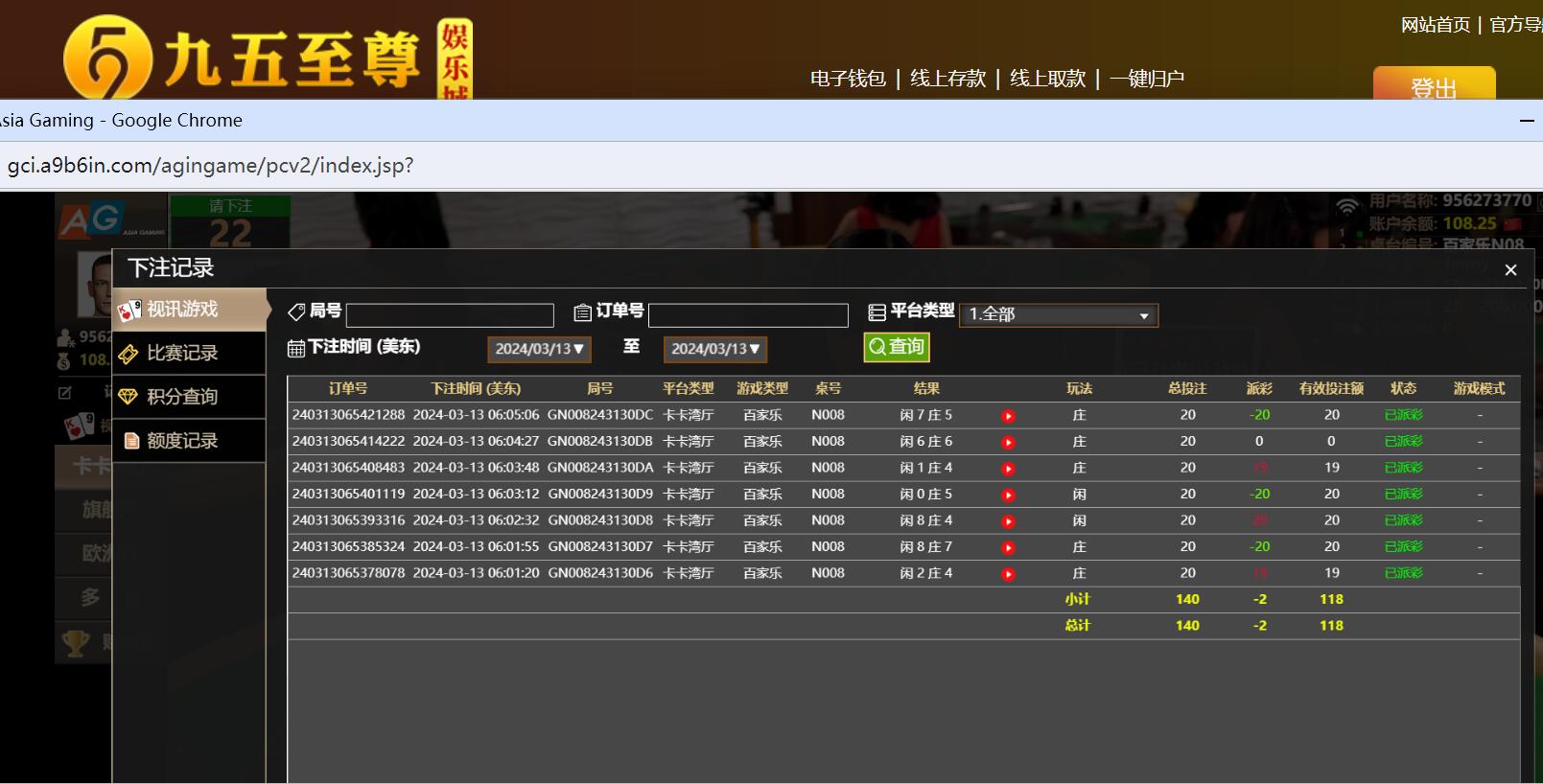Click the 下注记录 dialog title
Viewport: 1543px width, 784px height.
(x=171, y=268)
